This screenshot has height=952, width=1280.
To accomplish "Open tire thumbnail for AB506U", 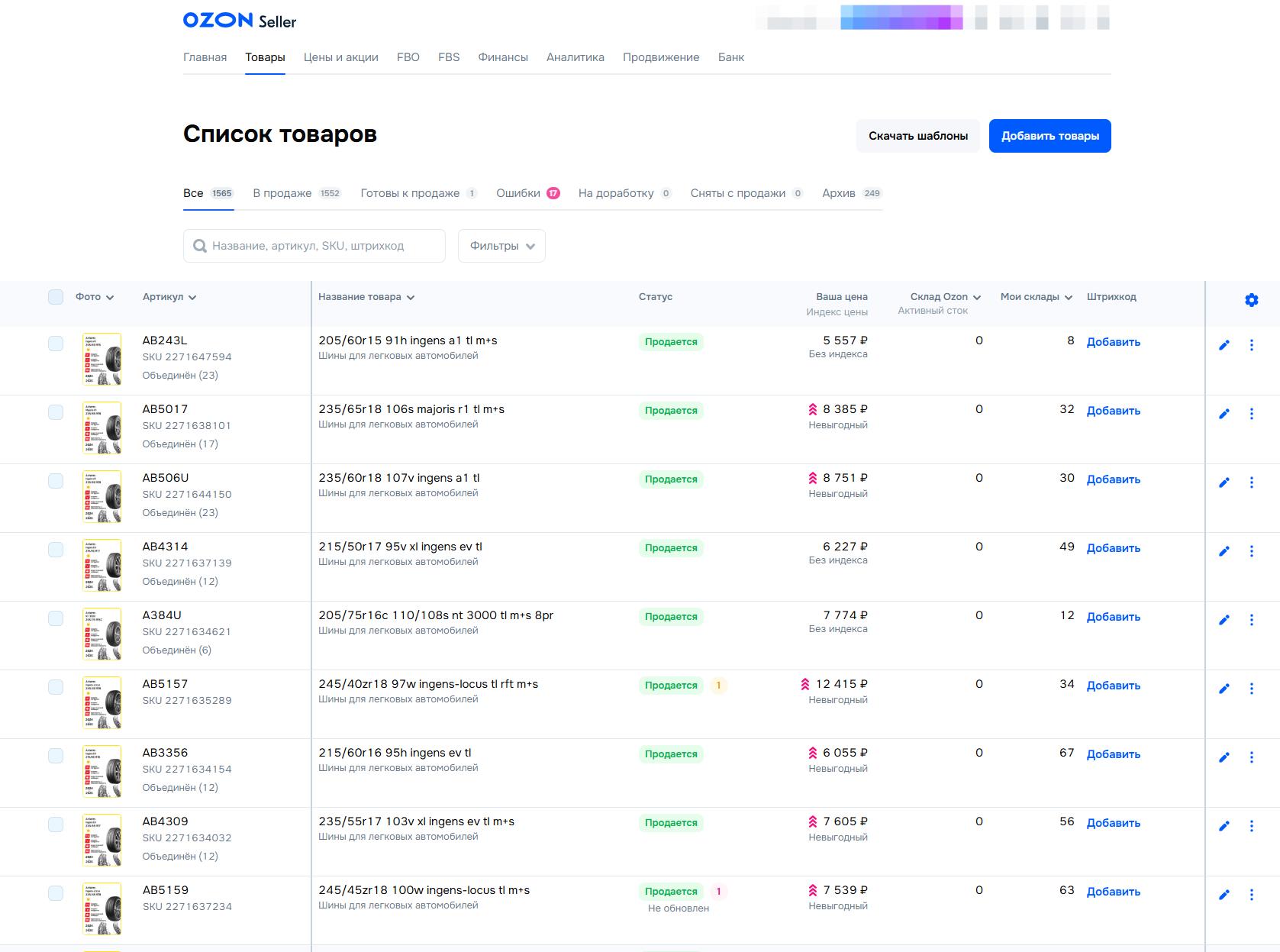I will pyautogui.click(x=102, y=496).
